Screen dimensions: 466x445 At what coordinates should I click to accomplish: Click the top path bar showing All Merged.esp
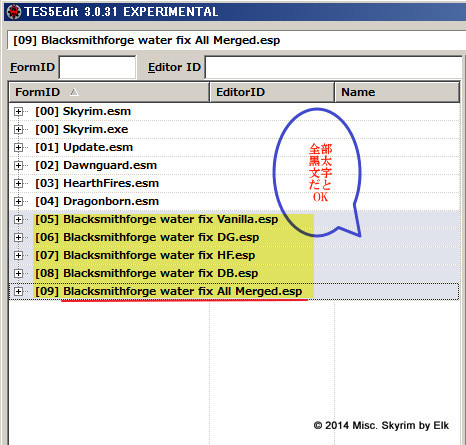236,40
